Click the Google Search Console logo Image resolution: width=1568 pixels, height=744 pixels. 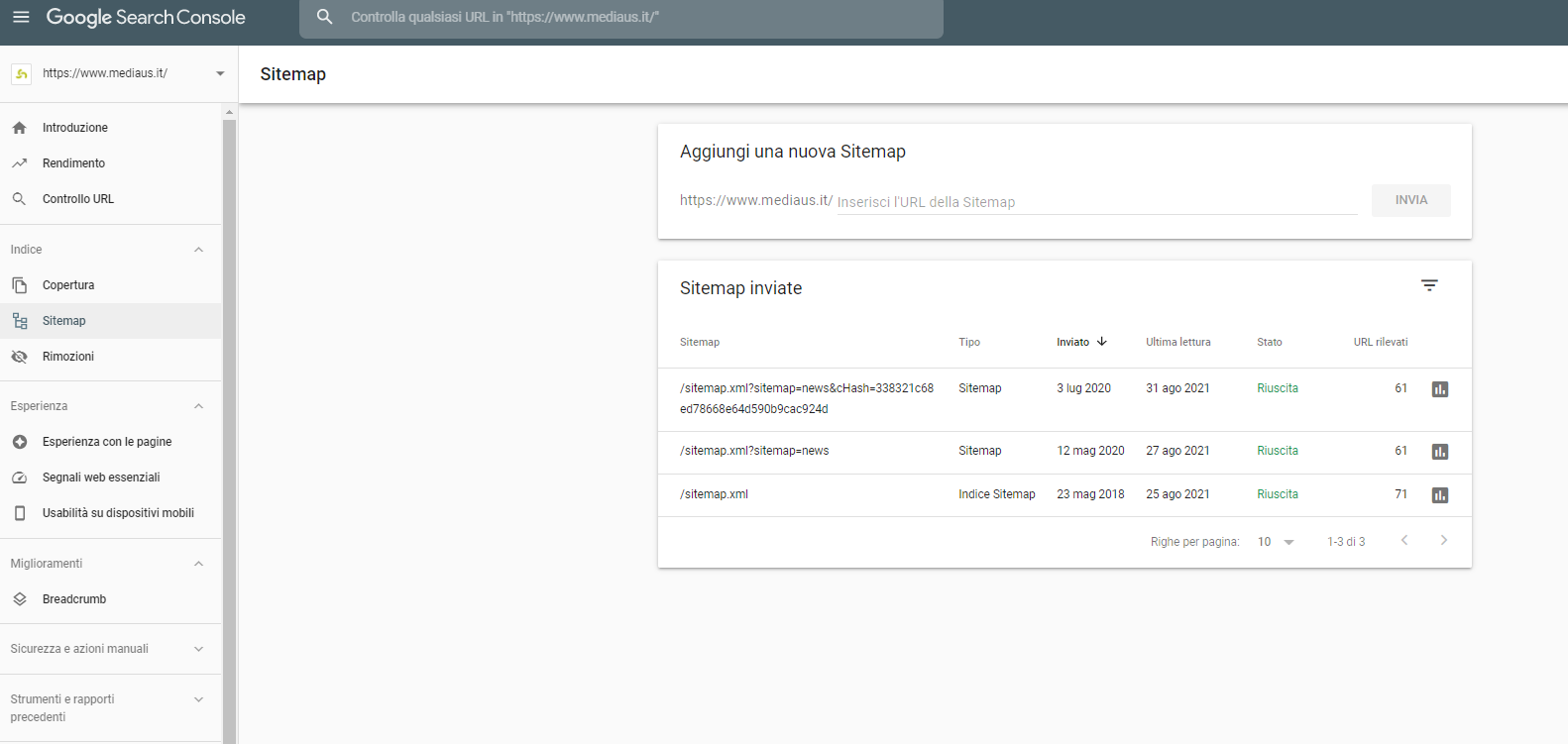(x=146, y=17)
